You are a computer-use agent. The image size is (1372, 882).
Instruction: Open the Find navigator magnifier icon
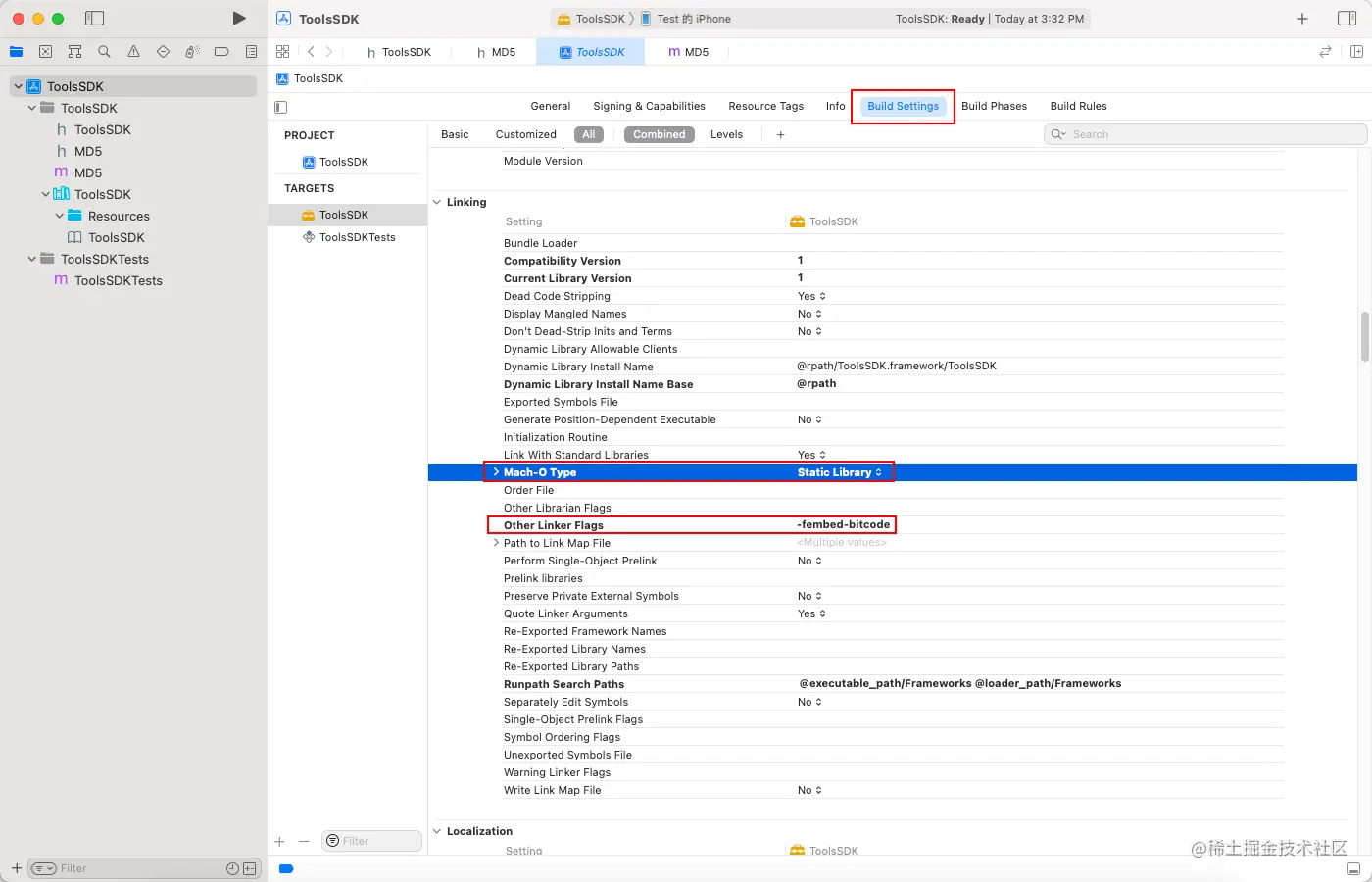pos(104,52)
